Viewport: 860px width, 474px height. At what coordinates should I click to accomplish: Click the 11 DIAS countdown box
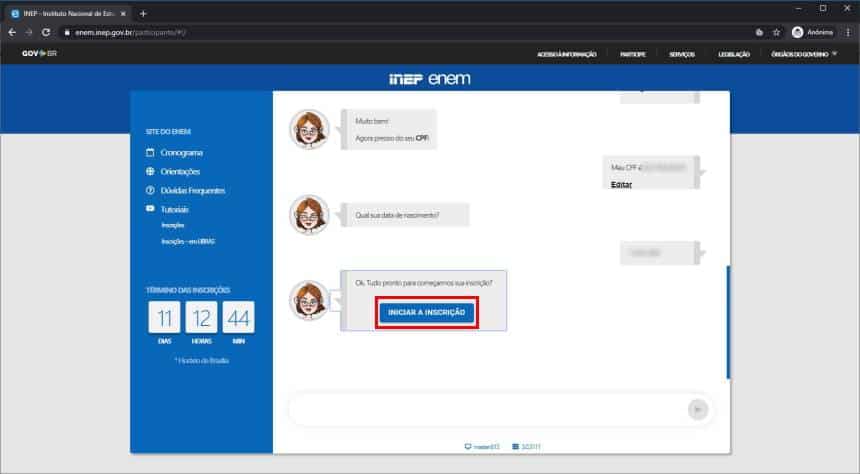[x=164, y=317]
